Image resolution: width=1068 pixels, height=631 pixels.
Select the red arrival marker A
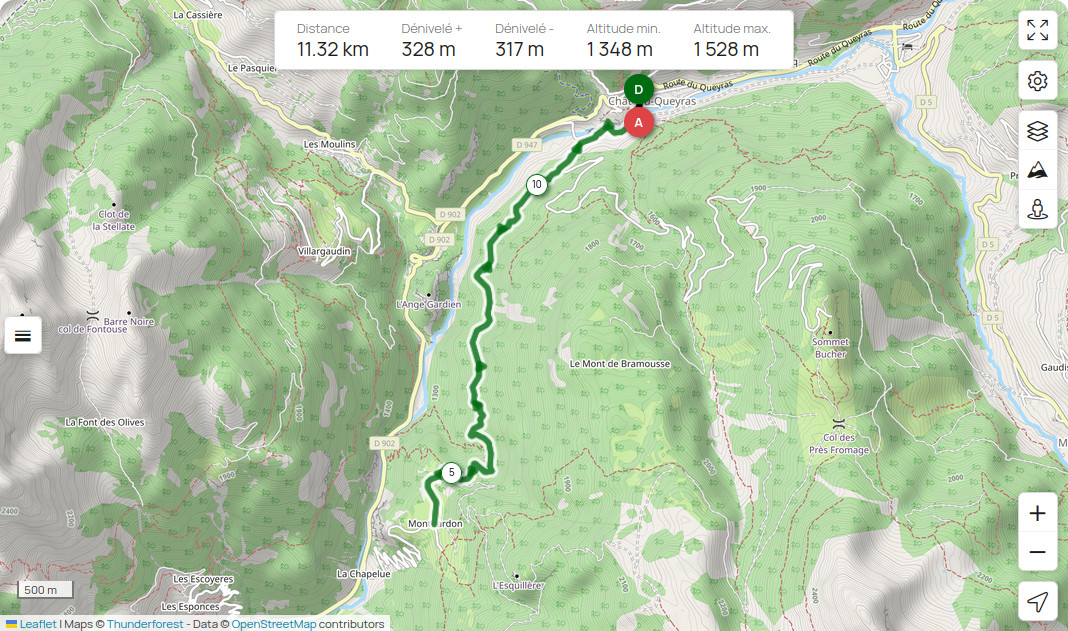(x=639, y=123)
